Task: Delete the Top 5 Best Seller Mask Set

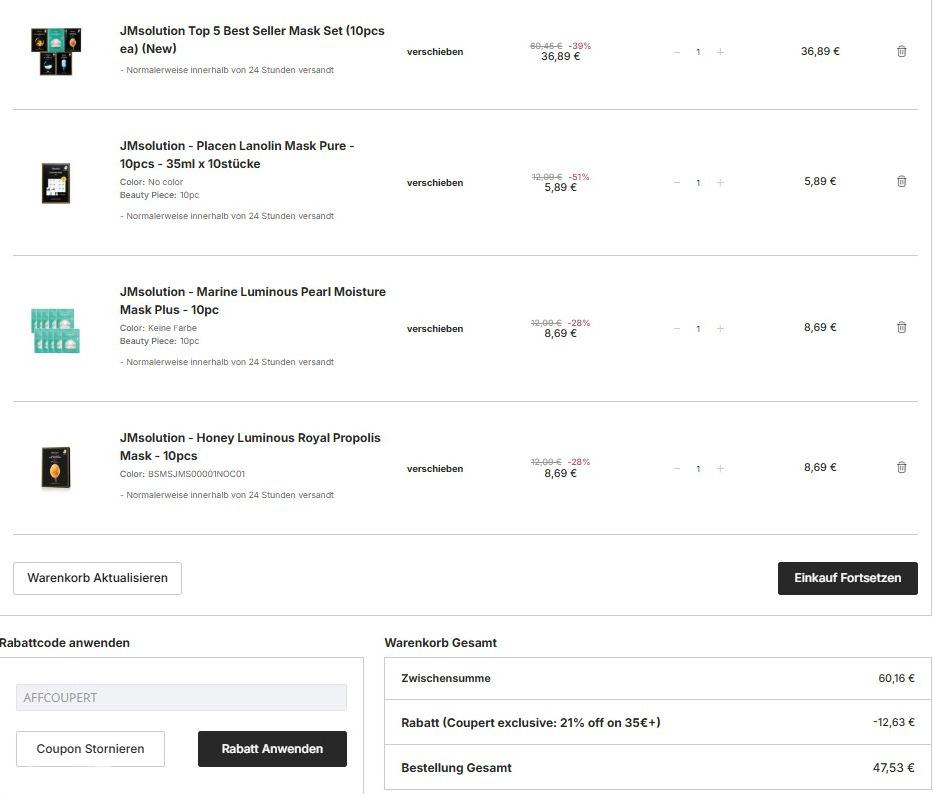Action: [x=901, y=51]
